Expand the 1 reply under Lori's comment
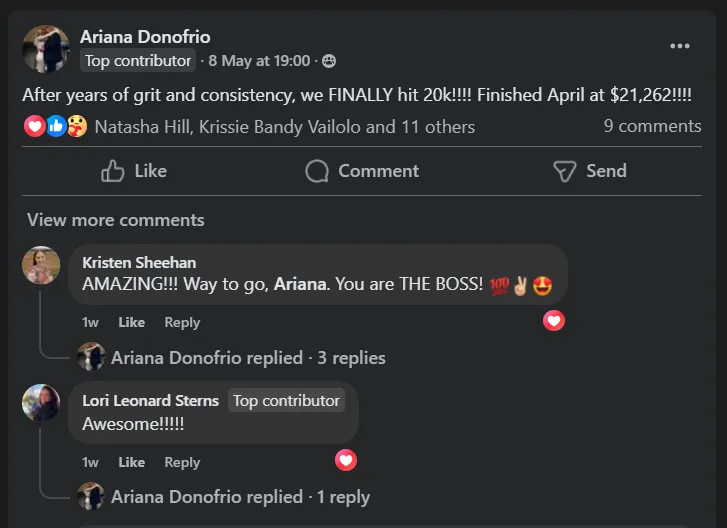Image resolution: width=727 pixels, height=528 pixels. click(240, 497)
